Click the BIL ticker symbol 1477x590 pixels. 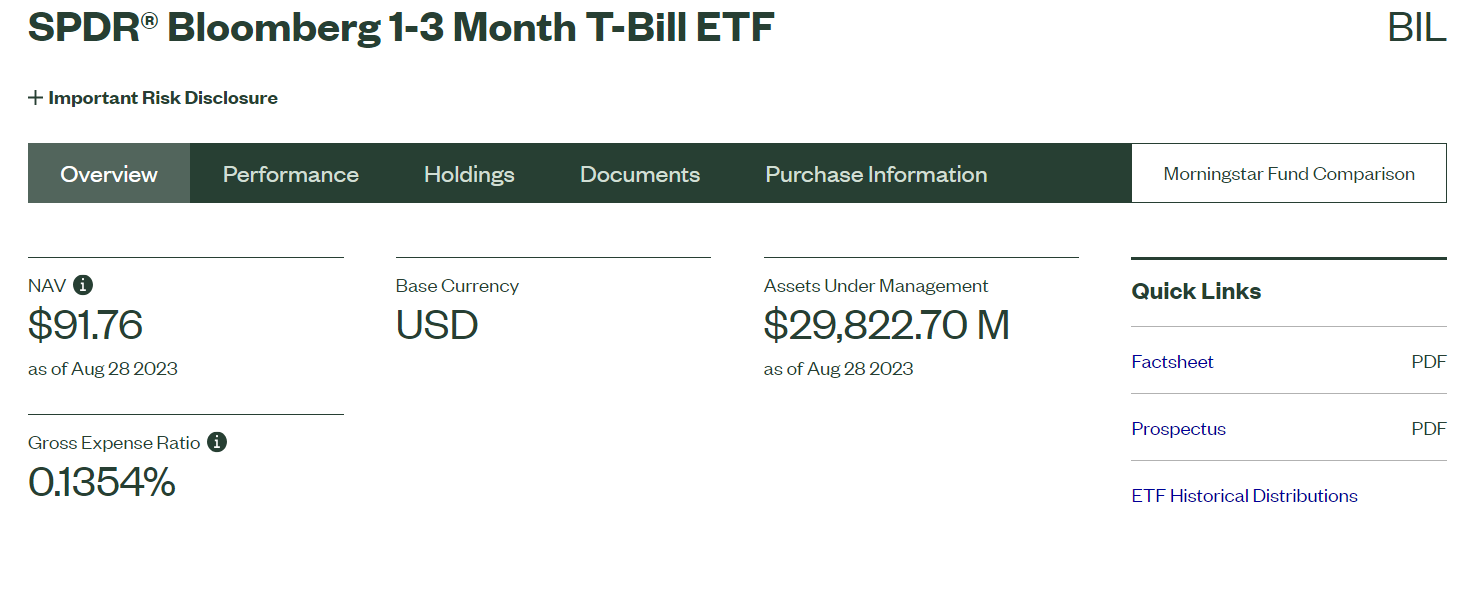coord(1417,27)
